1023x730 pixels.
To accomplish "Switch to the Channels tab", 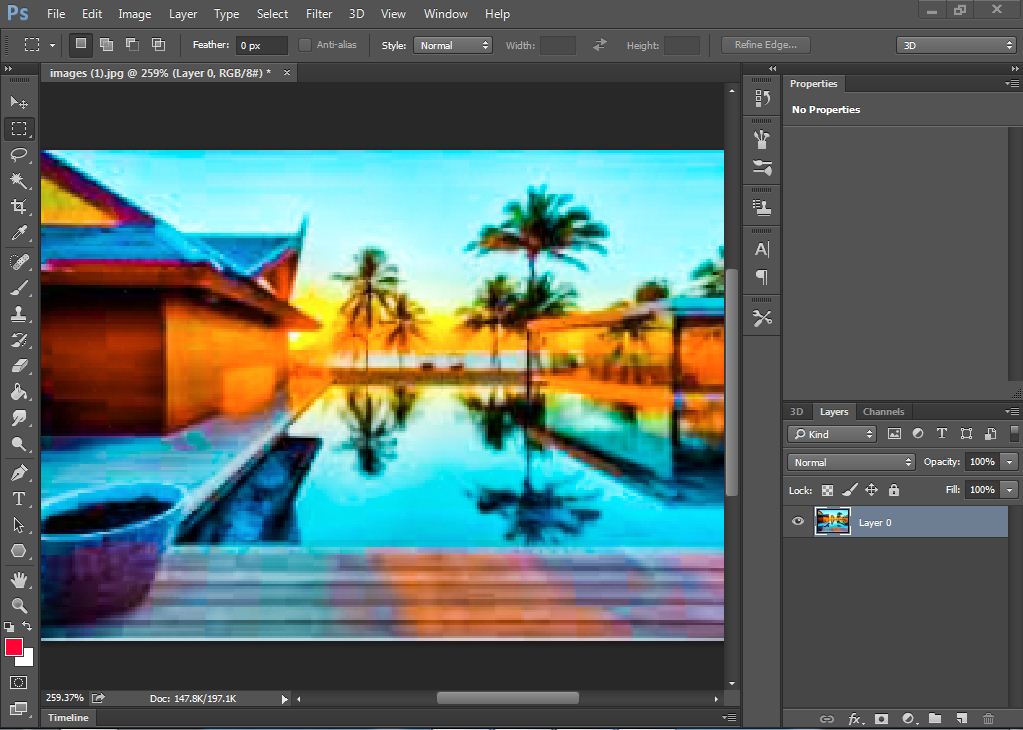I will pyautogui.click(x=883, y=411).
